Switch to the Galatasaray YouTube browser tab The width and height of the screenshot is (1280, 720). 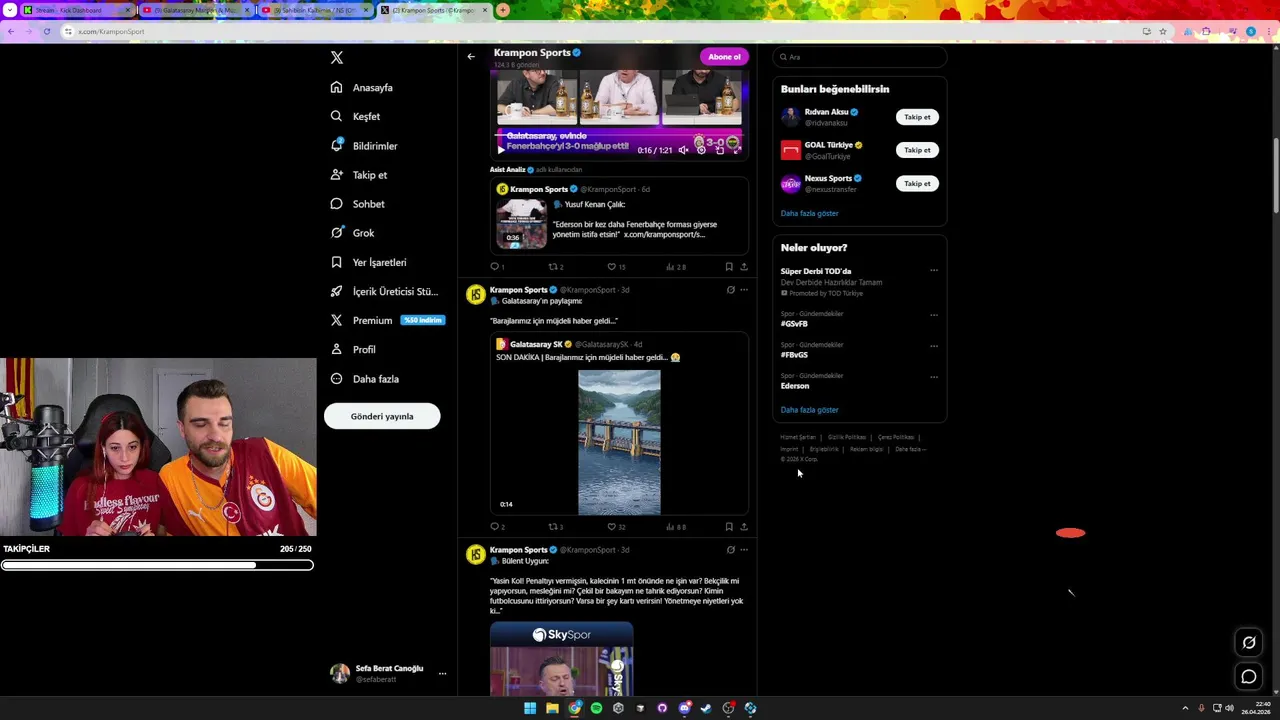click(196, 10)
